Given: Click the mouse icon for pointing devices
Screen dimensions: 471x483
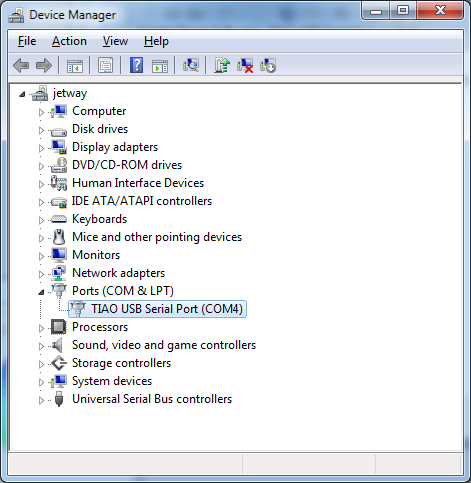Looking at the screenshot, I should coord(59,237).
